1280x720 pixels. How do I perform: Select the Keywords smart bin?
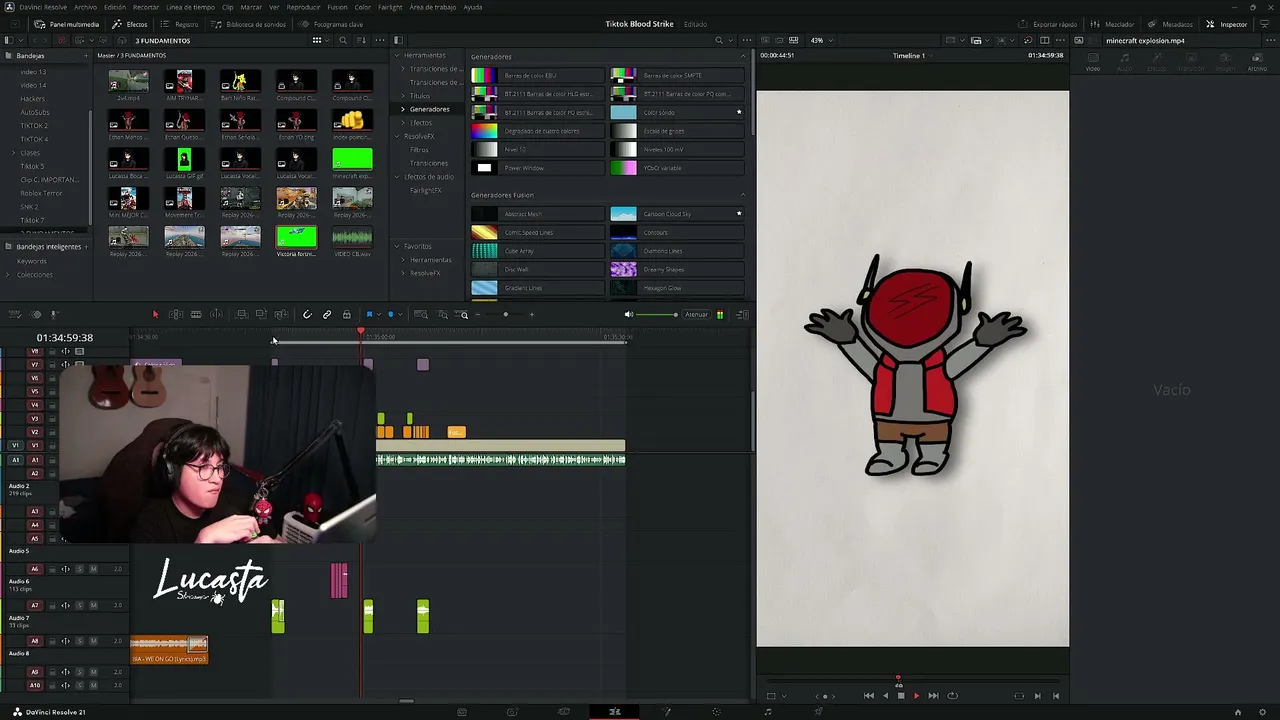[x=32, y=261]
